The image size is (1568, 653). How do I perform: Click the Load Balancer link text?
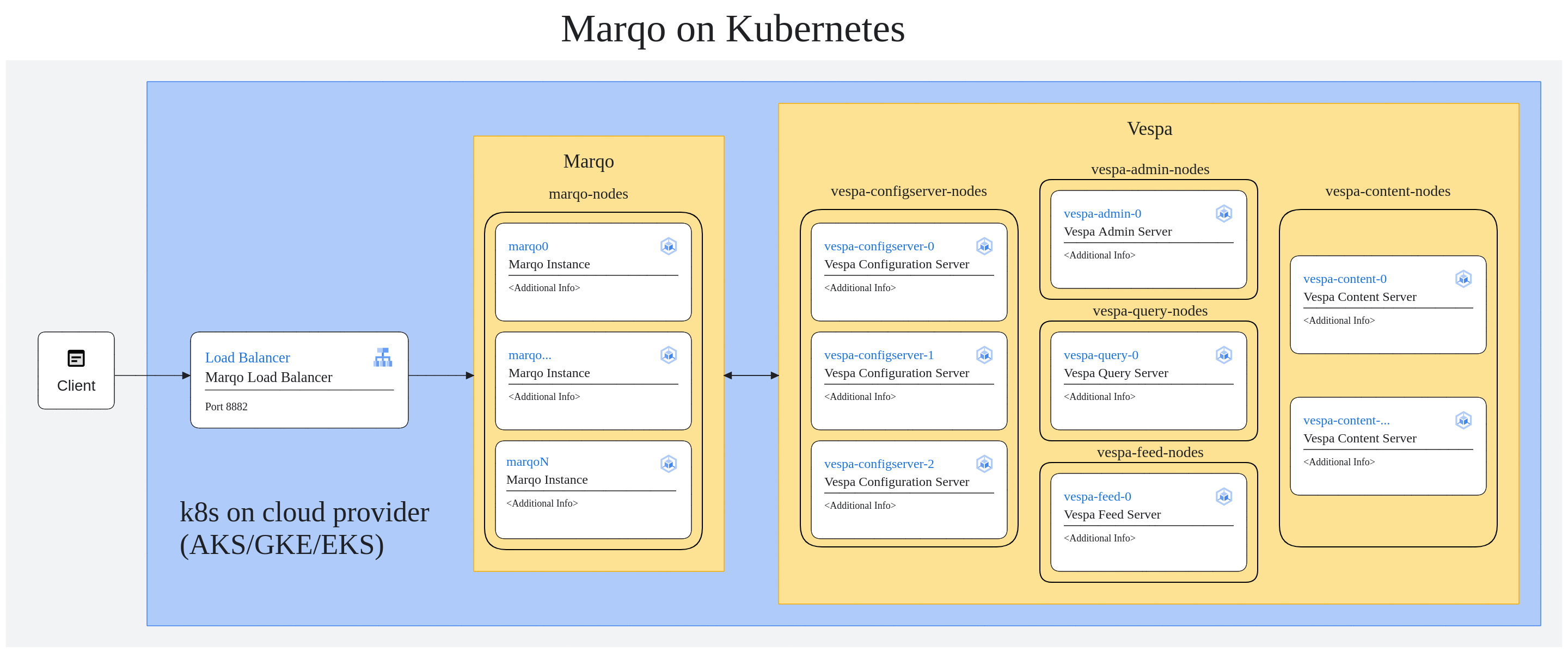click(247, 357)
